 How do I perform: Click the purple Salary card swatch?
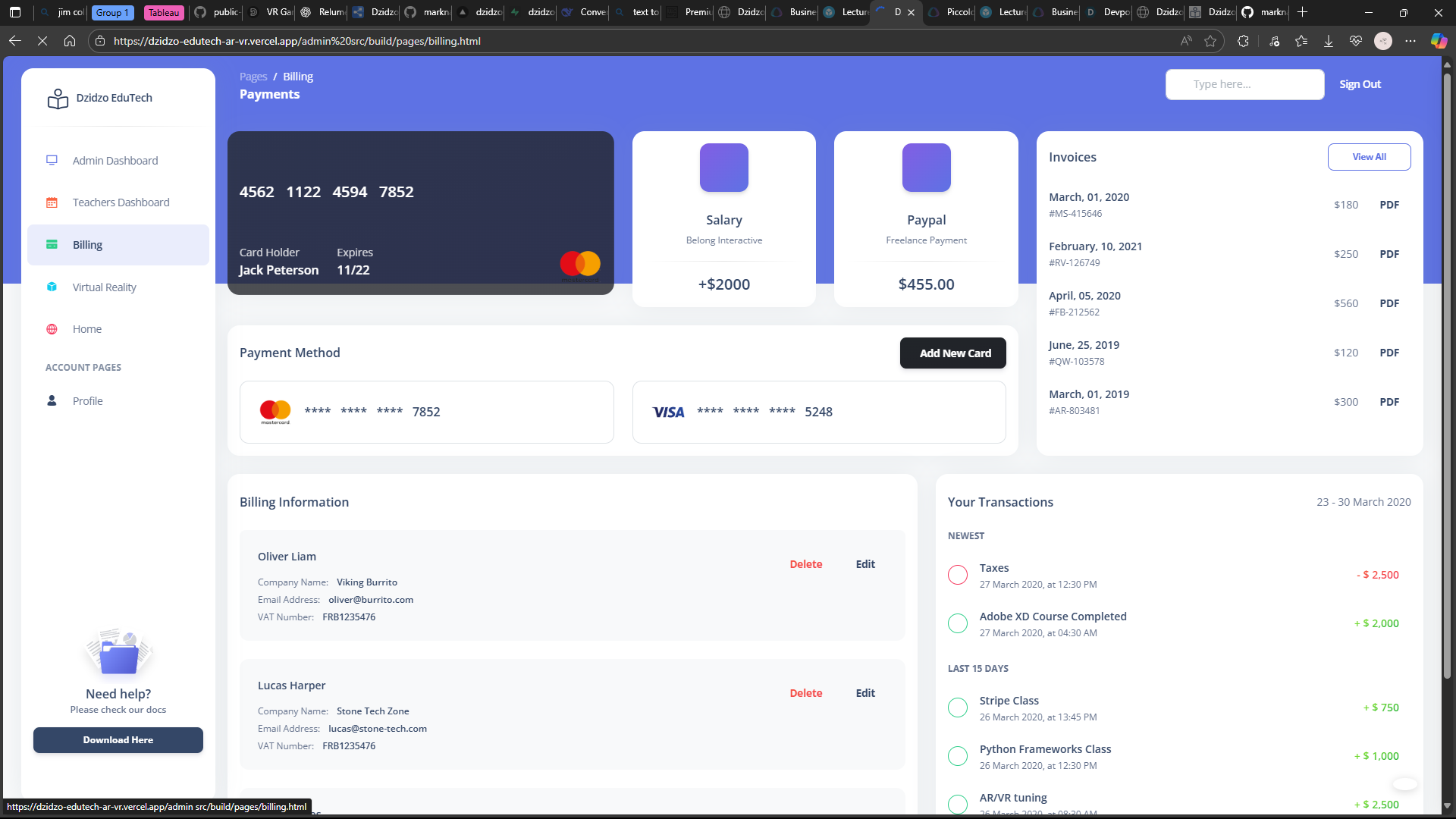(723, 168)
